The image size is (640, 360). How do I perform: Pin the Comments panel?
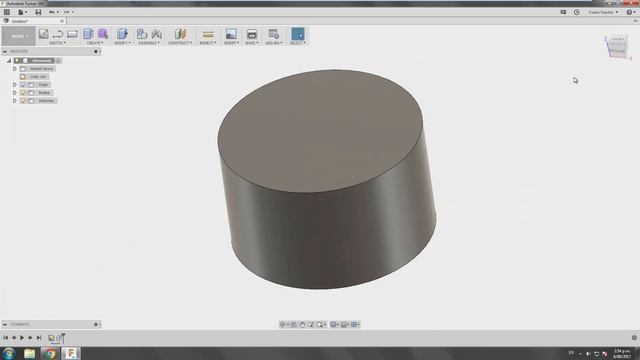(x=96, y=324)
